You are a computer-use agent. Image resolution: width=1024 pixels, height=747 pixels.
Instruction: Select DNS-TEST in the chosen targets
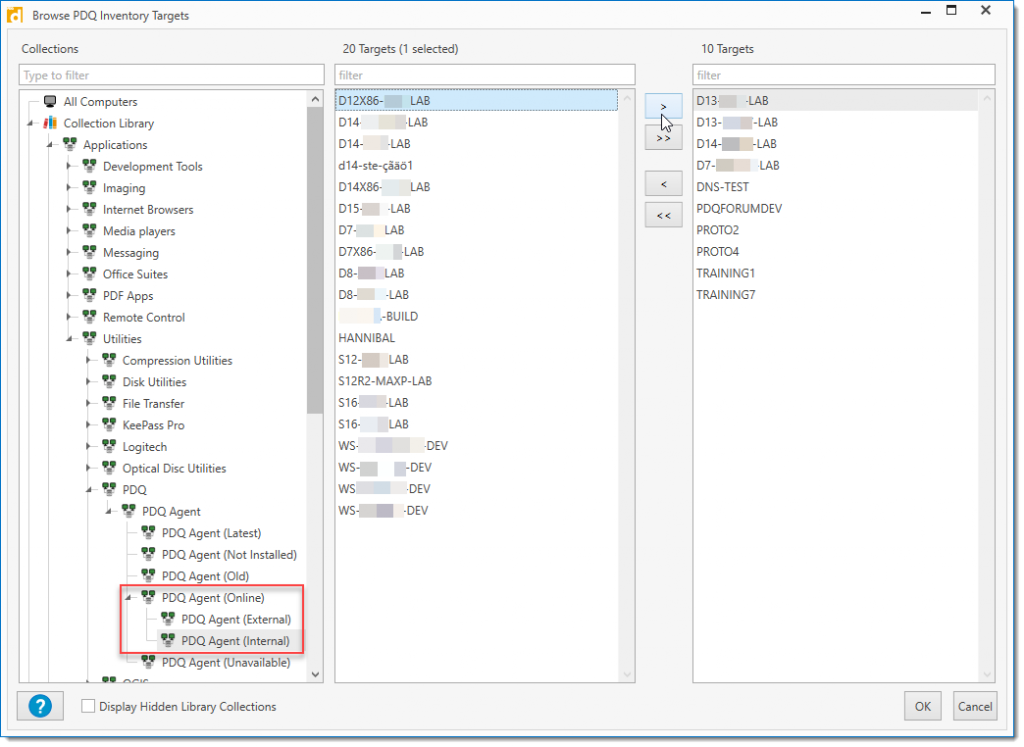coord(722,187)
